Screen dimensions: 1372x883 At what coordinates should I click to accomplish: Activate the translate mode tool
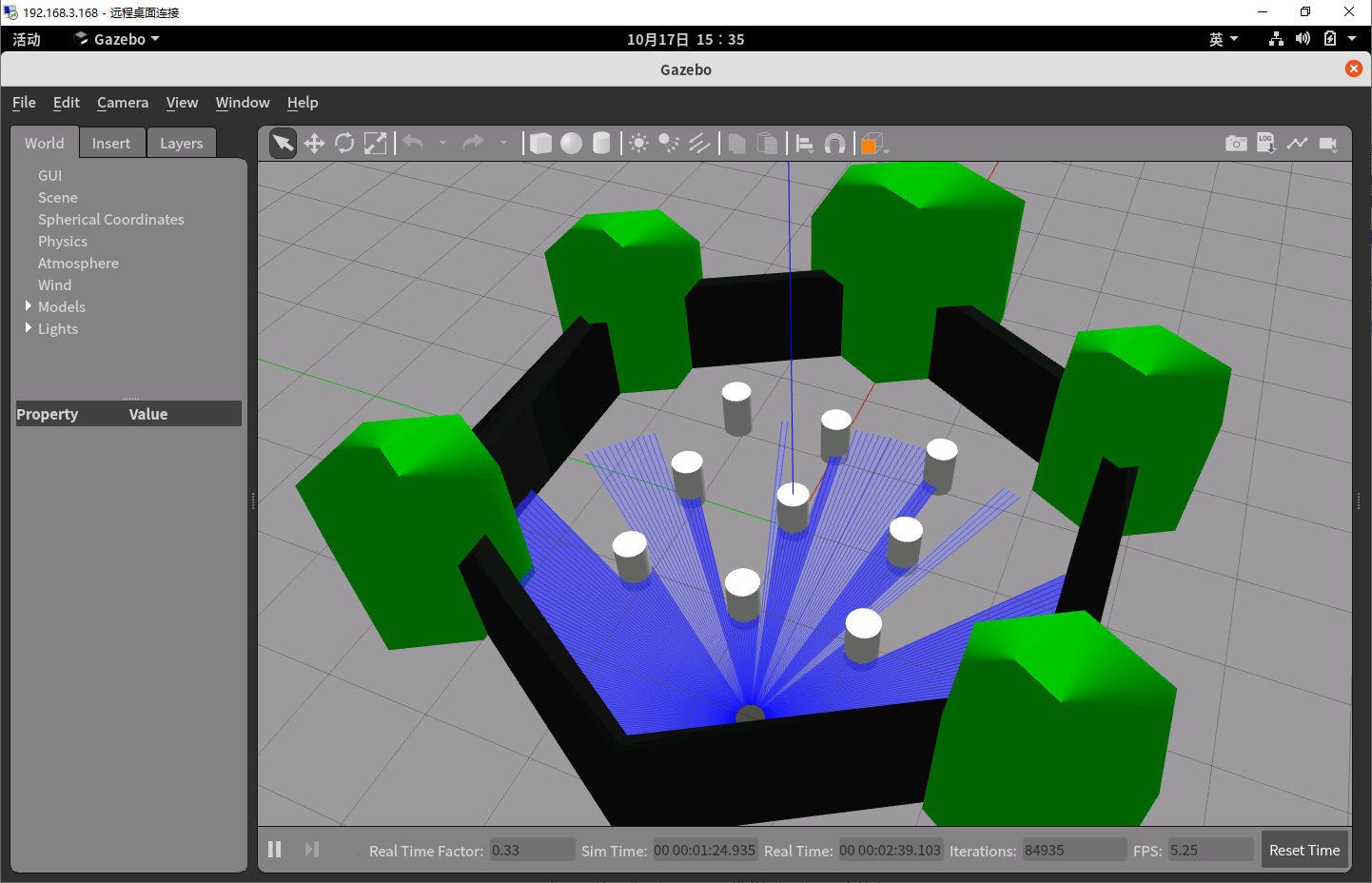314,144
